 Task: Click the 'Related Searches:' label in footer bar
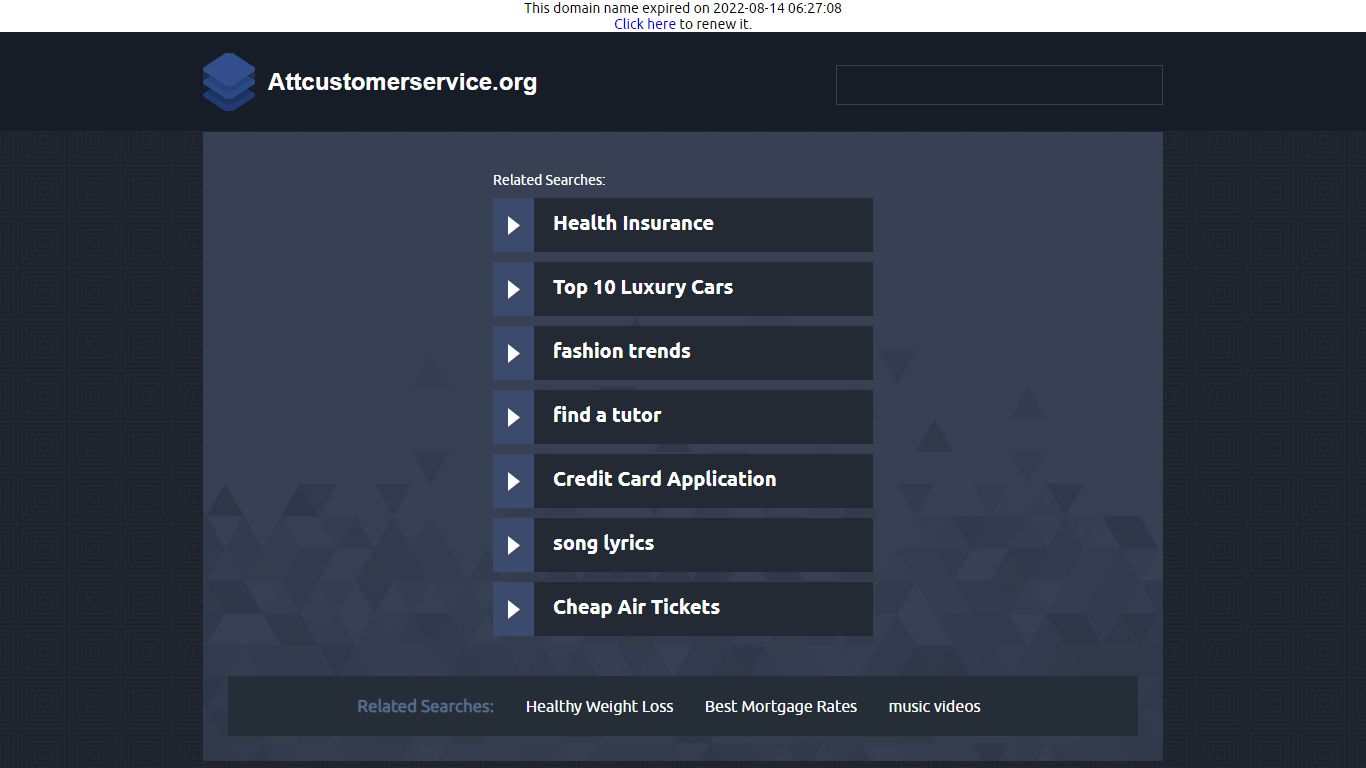pos(426,706)
